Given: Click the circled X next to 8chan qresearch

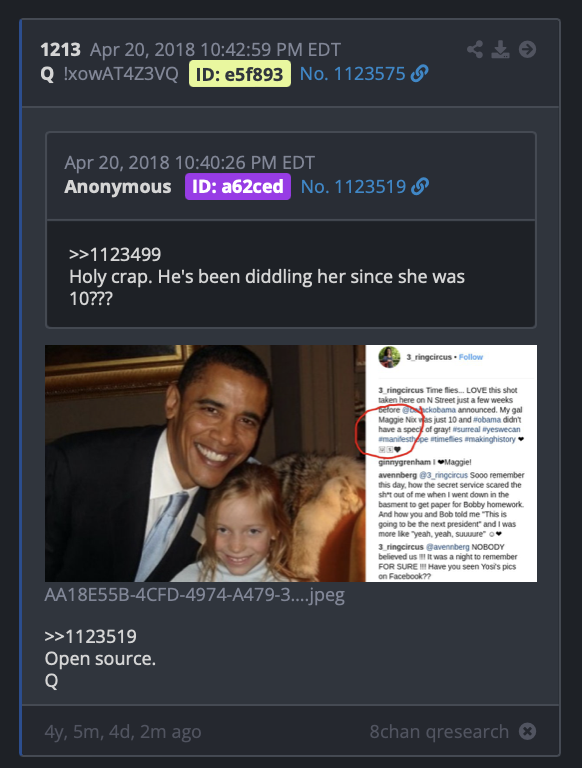Looking at the screenshot, I should (x=527, y=731).
